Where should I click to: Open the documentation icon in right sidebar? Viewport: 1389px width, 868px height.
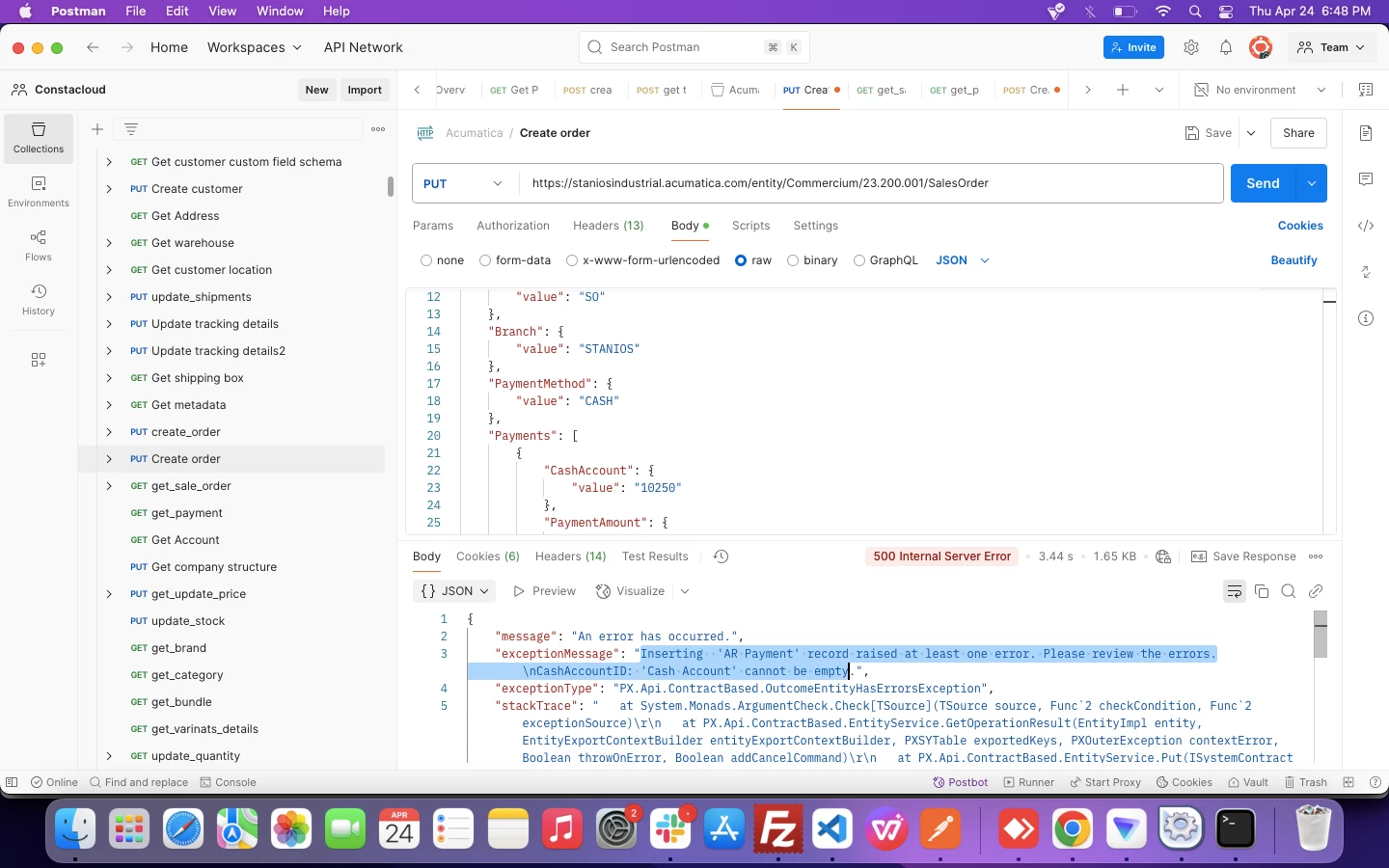click(1366, 133)
